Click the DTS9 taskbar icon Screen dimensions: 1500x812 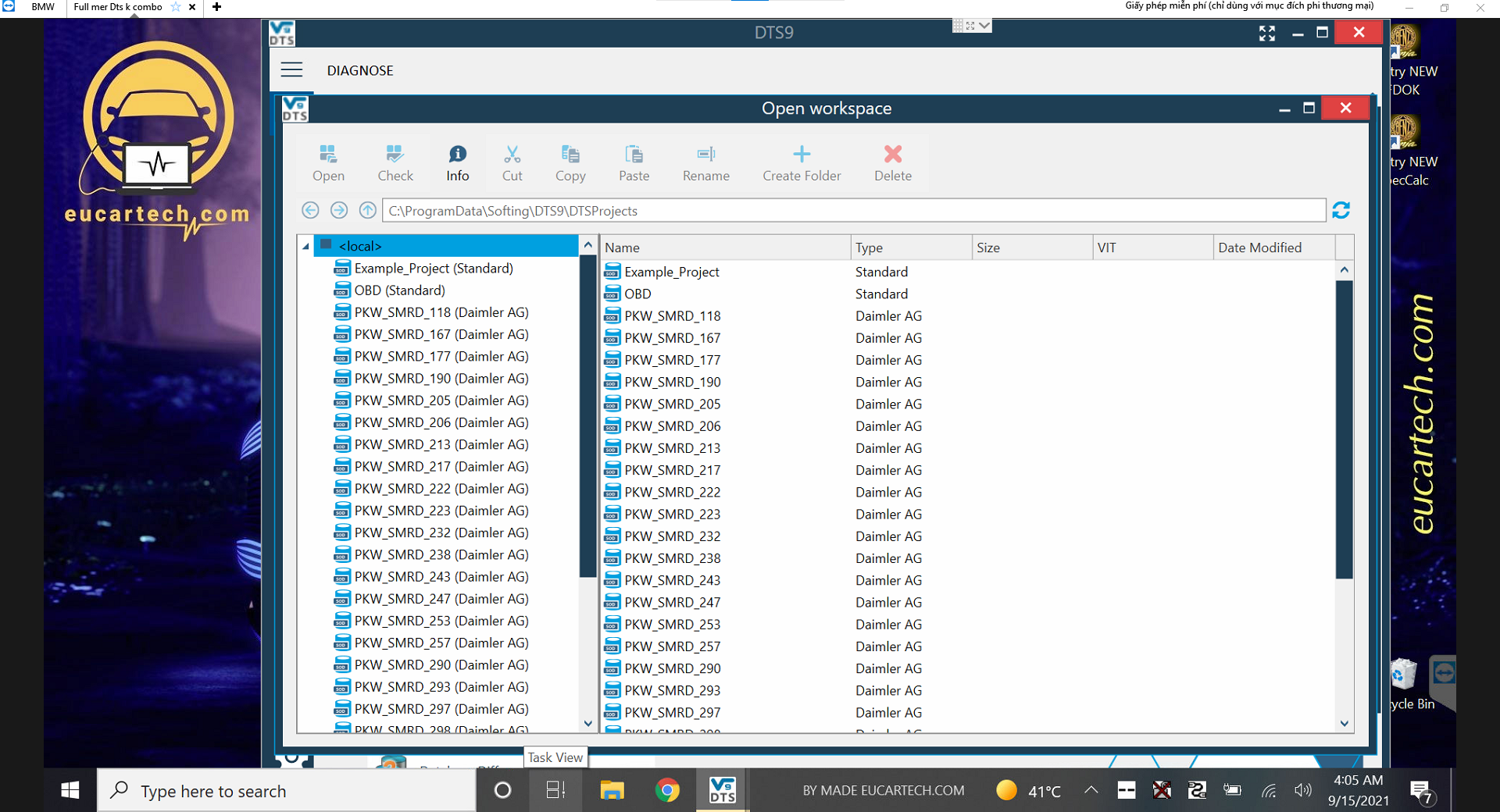tap(722, 790)
